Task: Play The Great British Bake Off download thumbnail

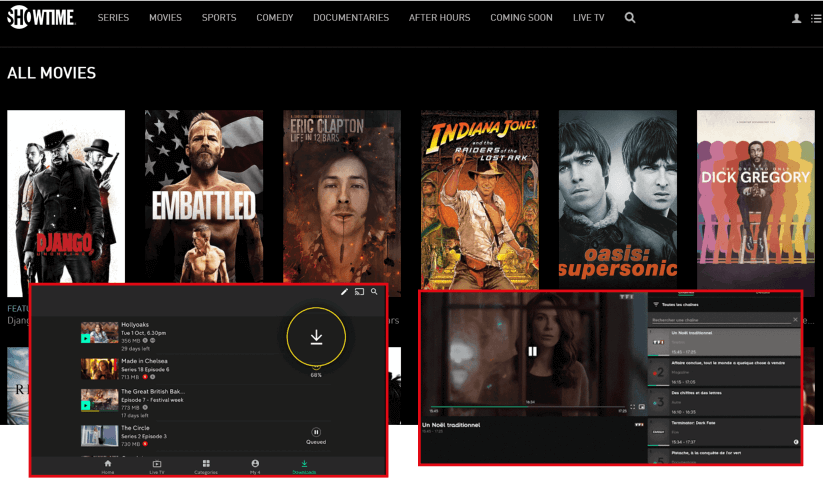Action: 99,400
